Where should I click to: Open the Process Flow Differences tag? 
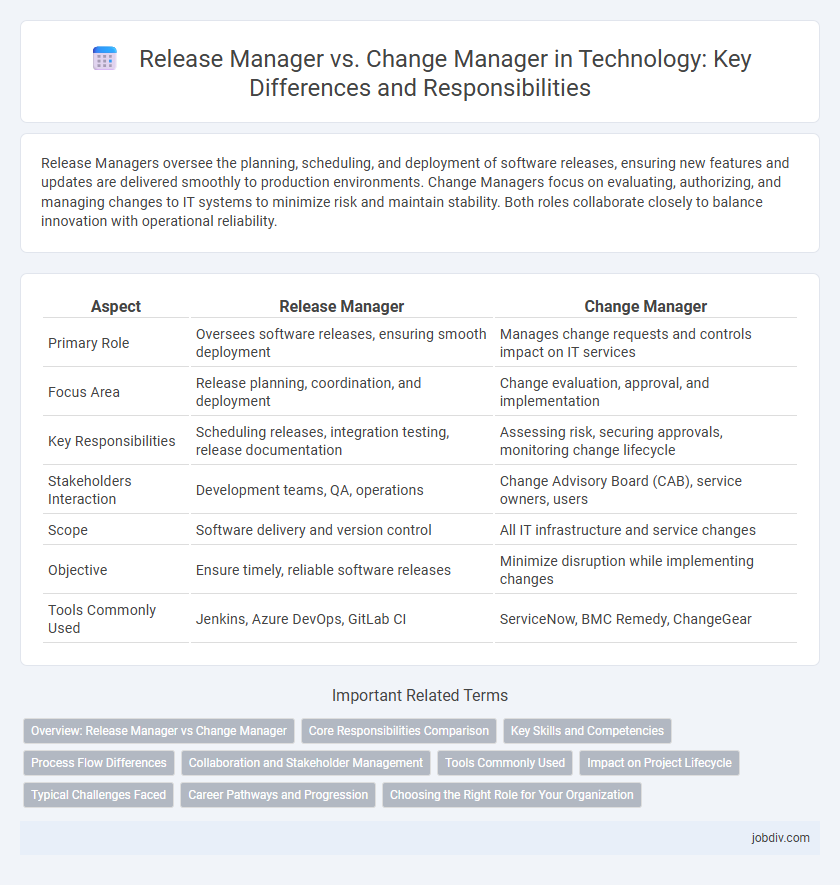click(99, 763)
